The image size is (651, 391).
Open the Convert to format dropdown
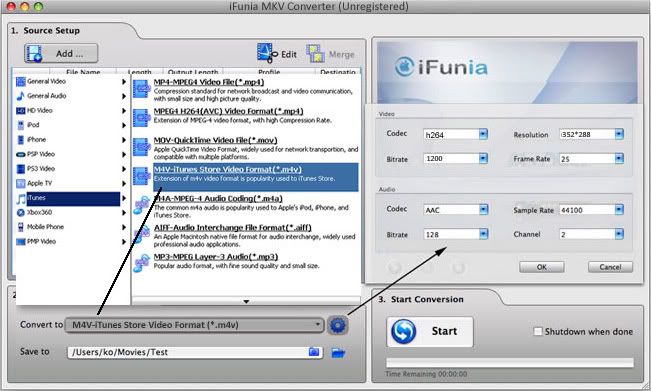click(x=194, y=325)
